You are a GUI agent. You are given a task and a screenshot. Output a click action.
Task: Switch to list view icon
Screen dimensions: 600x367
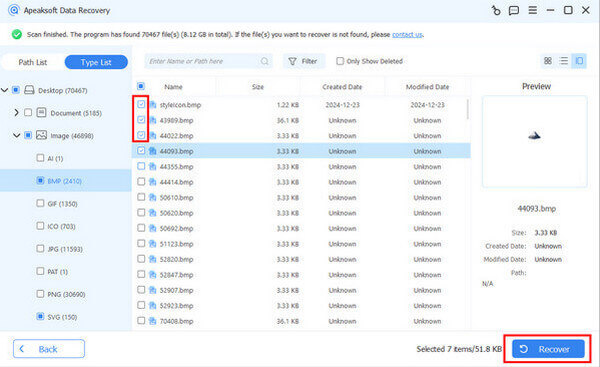point(563,61)
